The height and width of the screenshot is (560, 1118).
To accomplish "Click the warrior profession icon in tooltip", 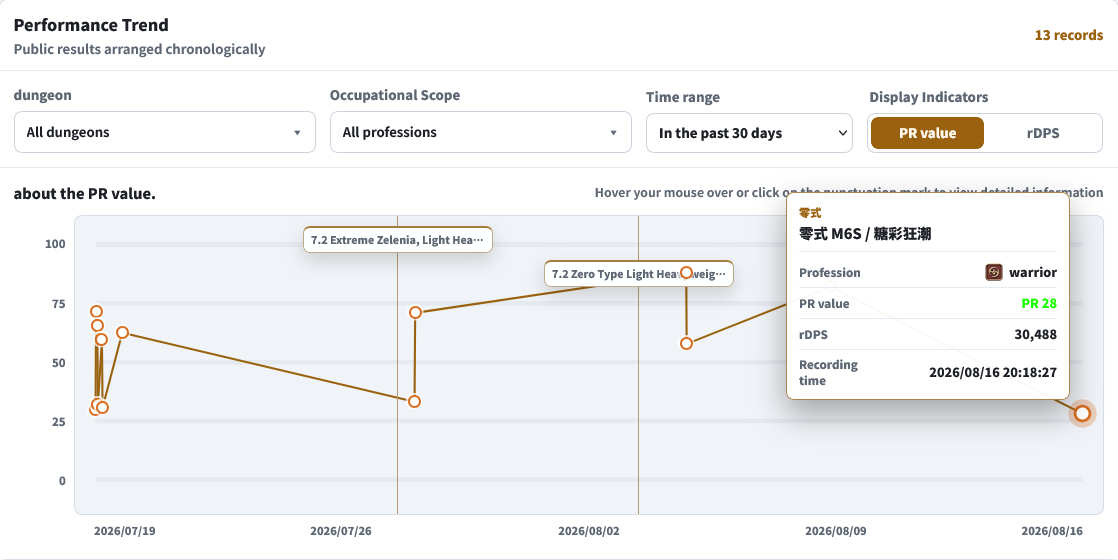I will point(994,273).
